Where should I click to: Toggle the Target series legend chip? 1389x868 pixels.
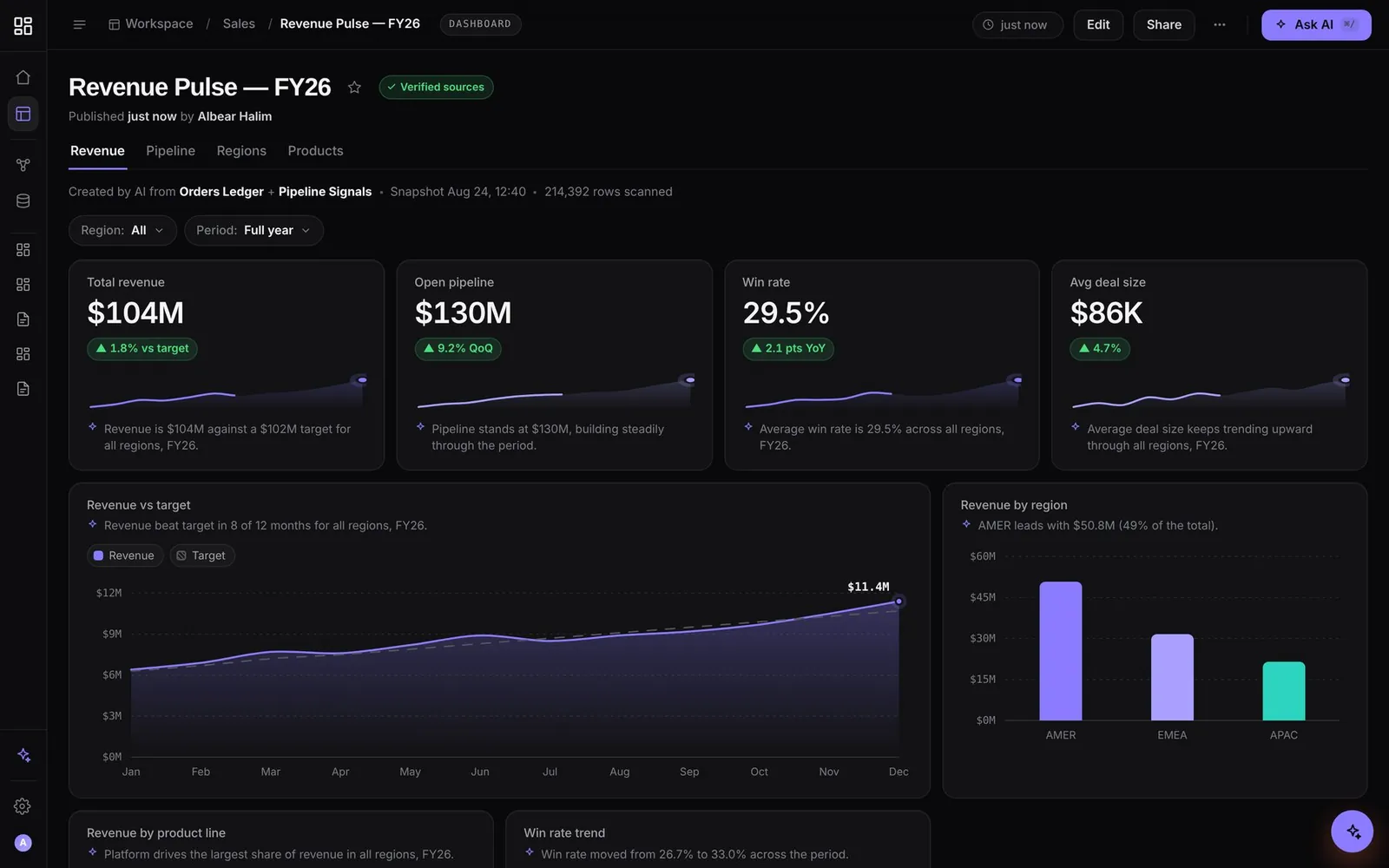[x=202, y=556]
